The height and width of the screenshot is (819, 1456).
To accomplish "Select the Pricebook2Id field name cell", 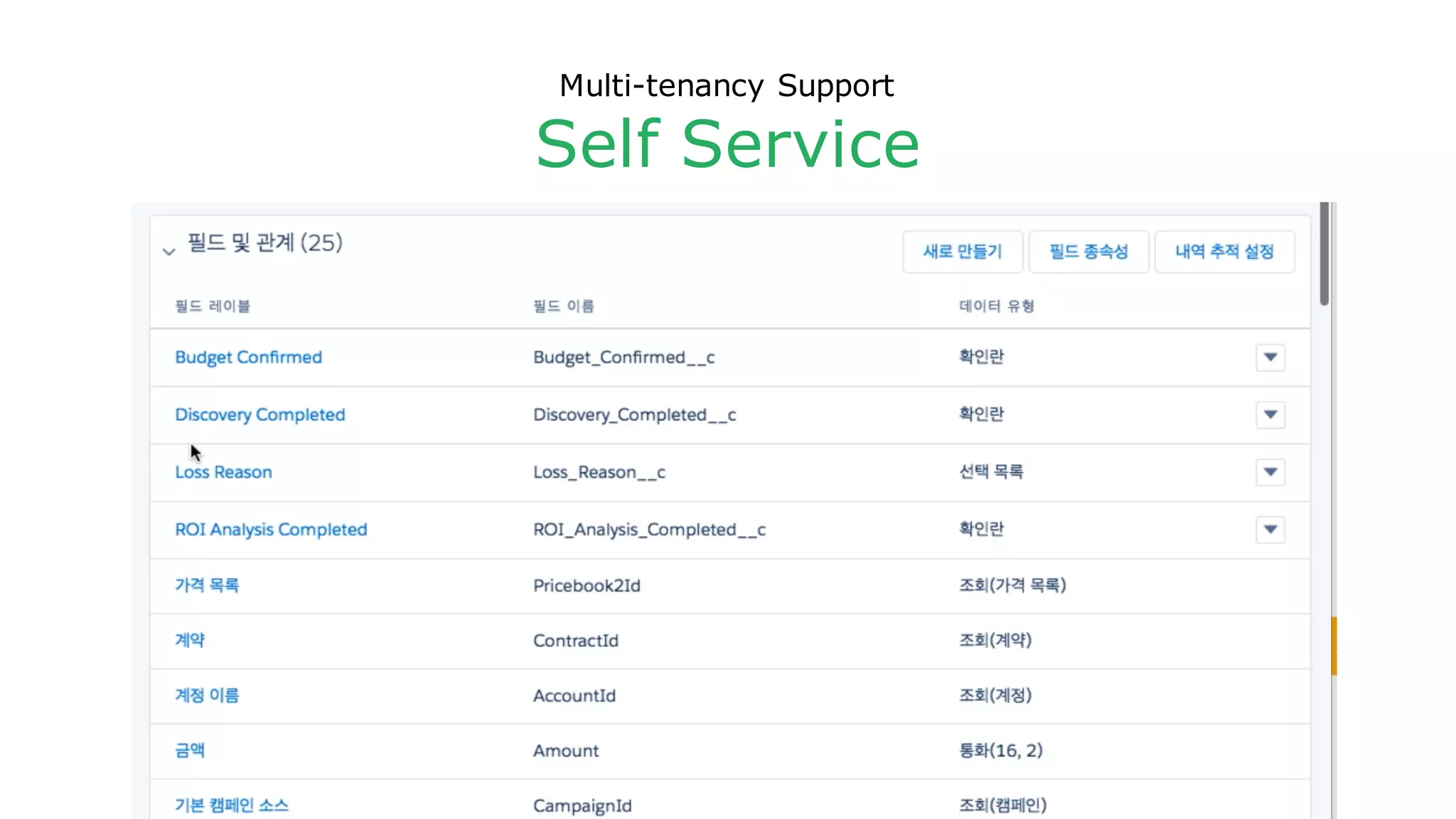I will click(x=587, y=586).
